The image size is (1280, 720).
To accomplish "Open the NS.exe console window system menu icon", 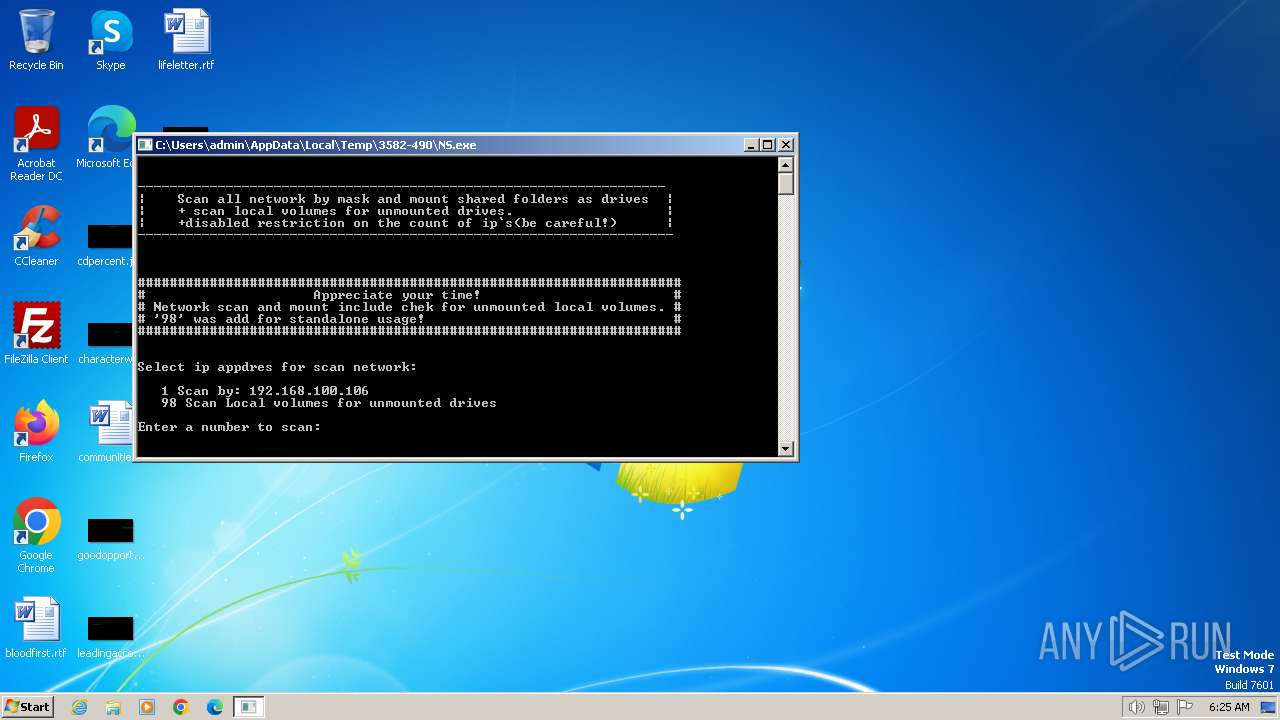I will click(145, 145).
